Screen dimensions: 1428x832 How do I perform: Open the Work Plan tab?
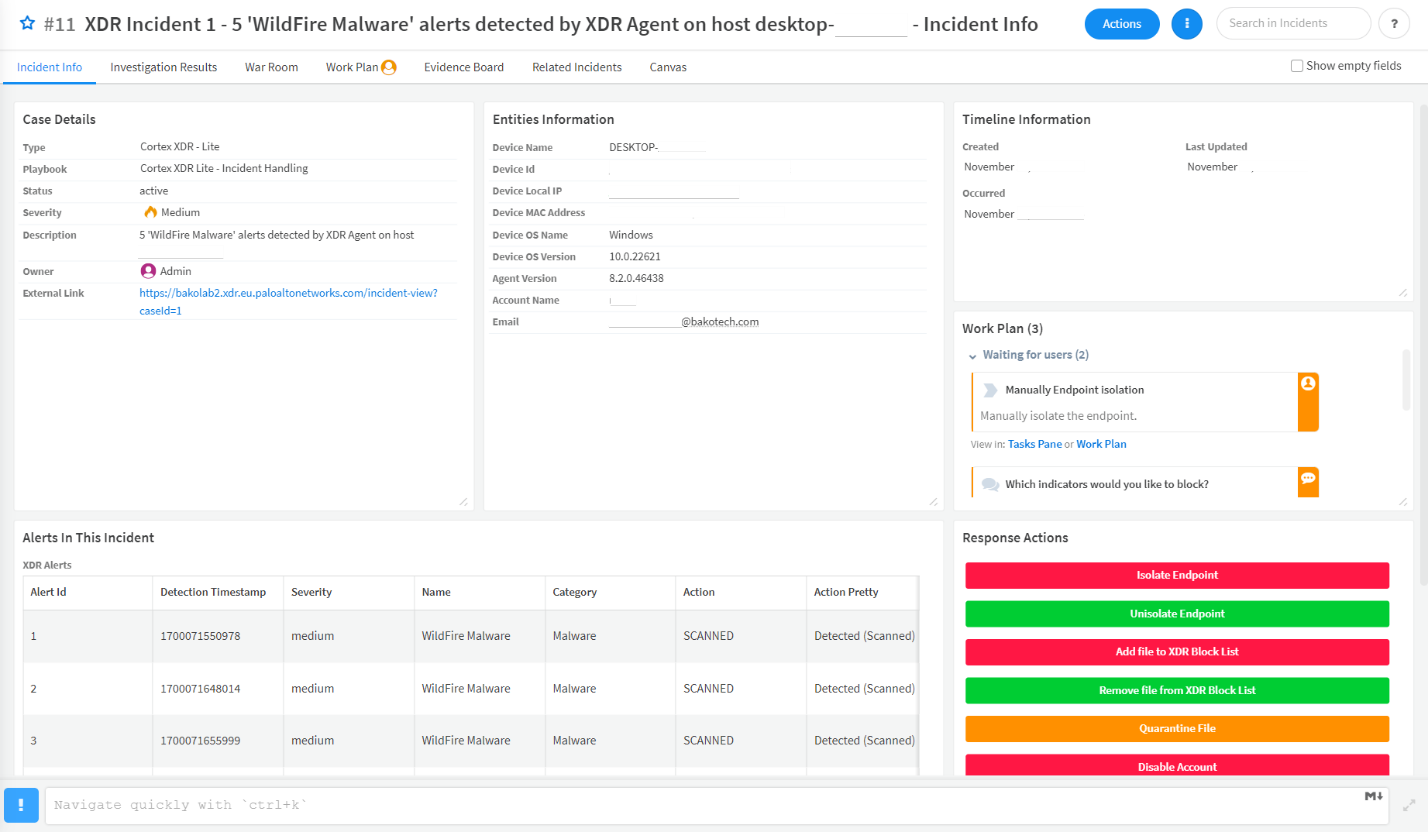point(361,67)
